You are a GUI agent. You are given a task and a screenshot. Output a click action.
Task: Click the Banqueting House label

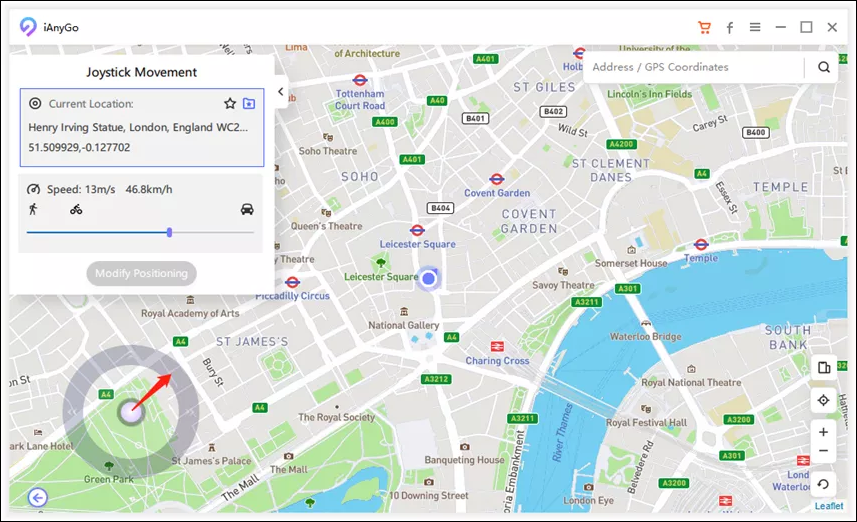[x=465, y=460]
